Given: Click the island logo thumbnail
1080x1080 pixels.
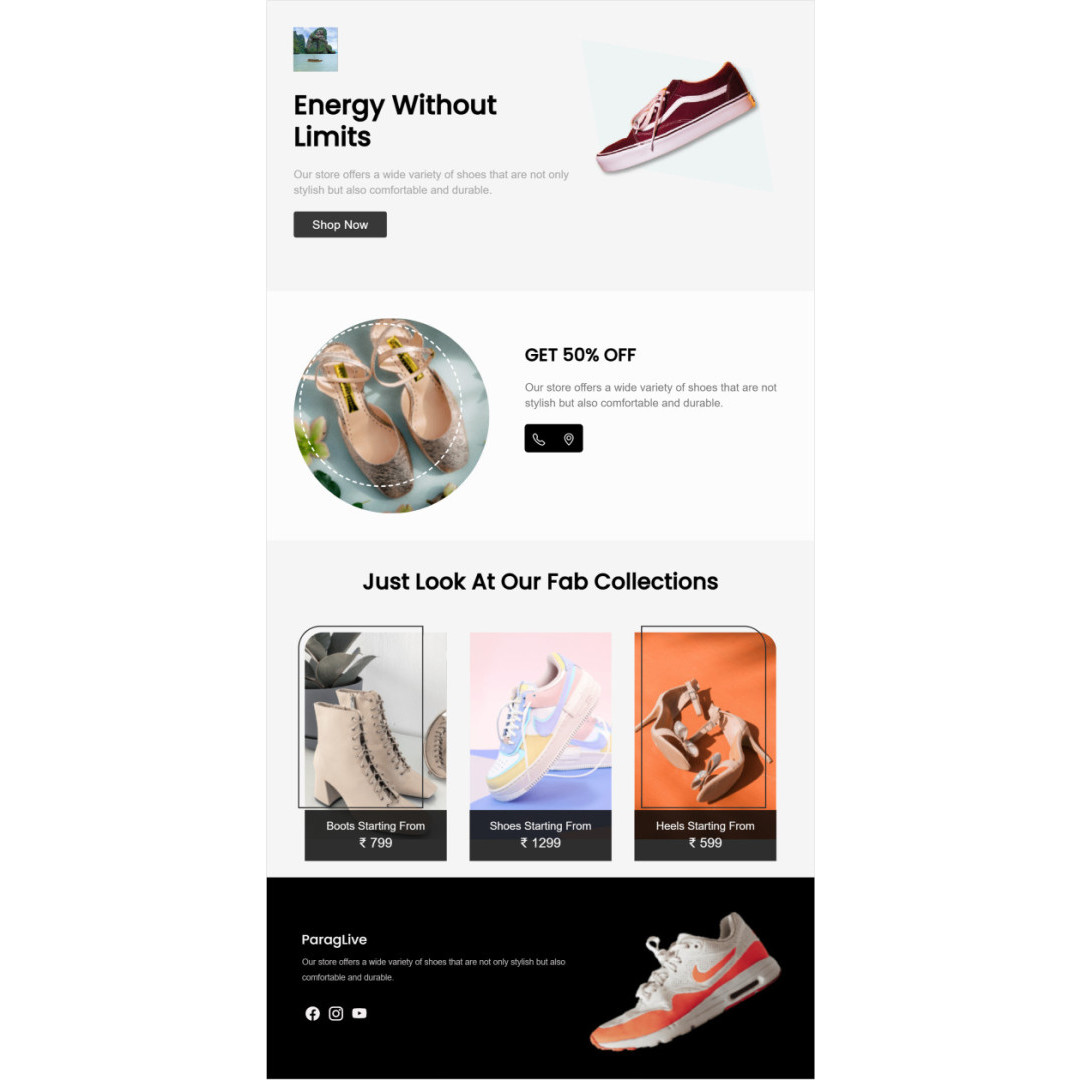Looking at the screenshot, I should click(x=315, y=49).
